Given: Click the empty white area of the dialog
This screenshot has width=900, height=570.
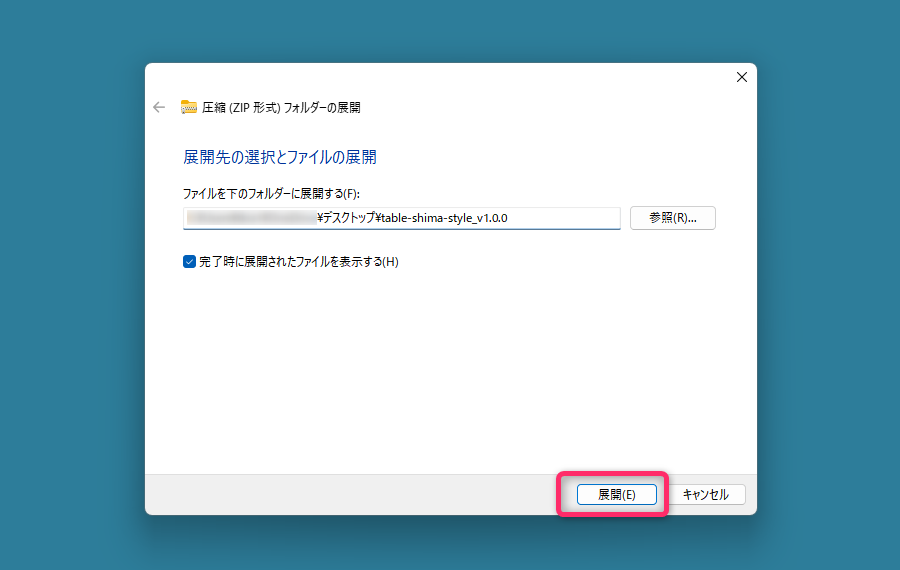Looking at the screenshot, I should (x=450, y=370).
